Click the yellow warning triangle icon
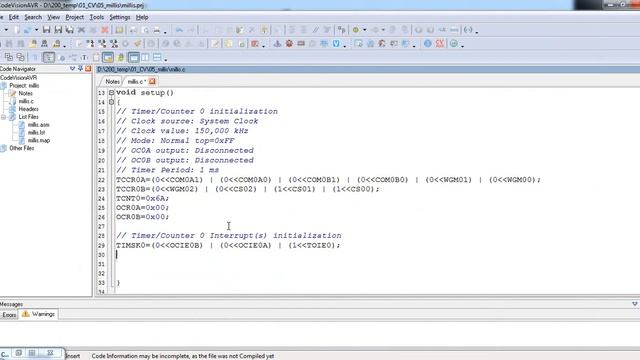The image size is (640, 360). [26, 314]
